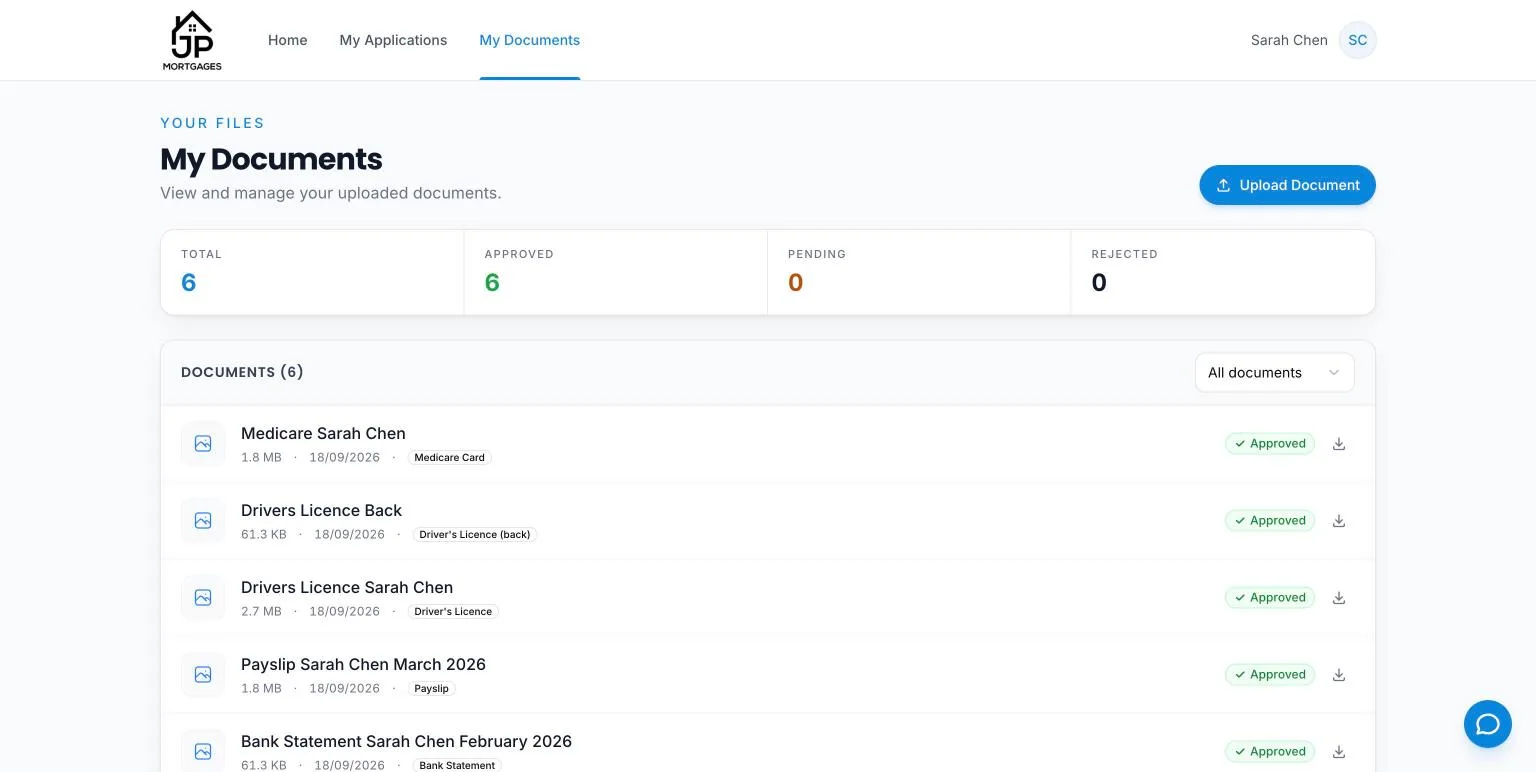Screen dimensions: 1536x772
Task: Click Approved badge on Payslip row
Action: (1270, 675)
